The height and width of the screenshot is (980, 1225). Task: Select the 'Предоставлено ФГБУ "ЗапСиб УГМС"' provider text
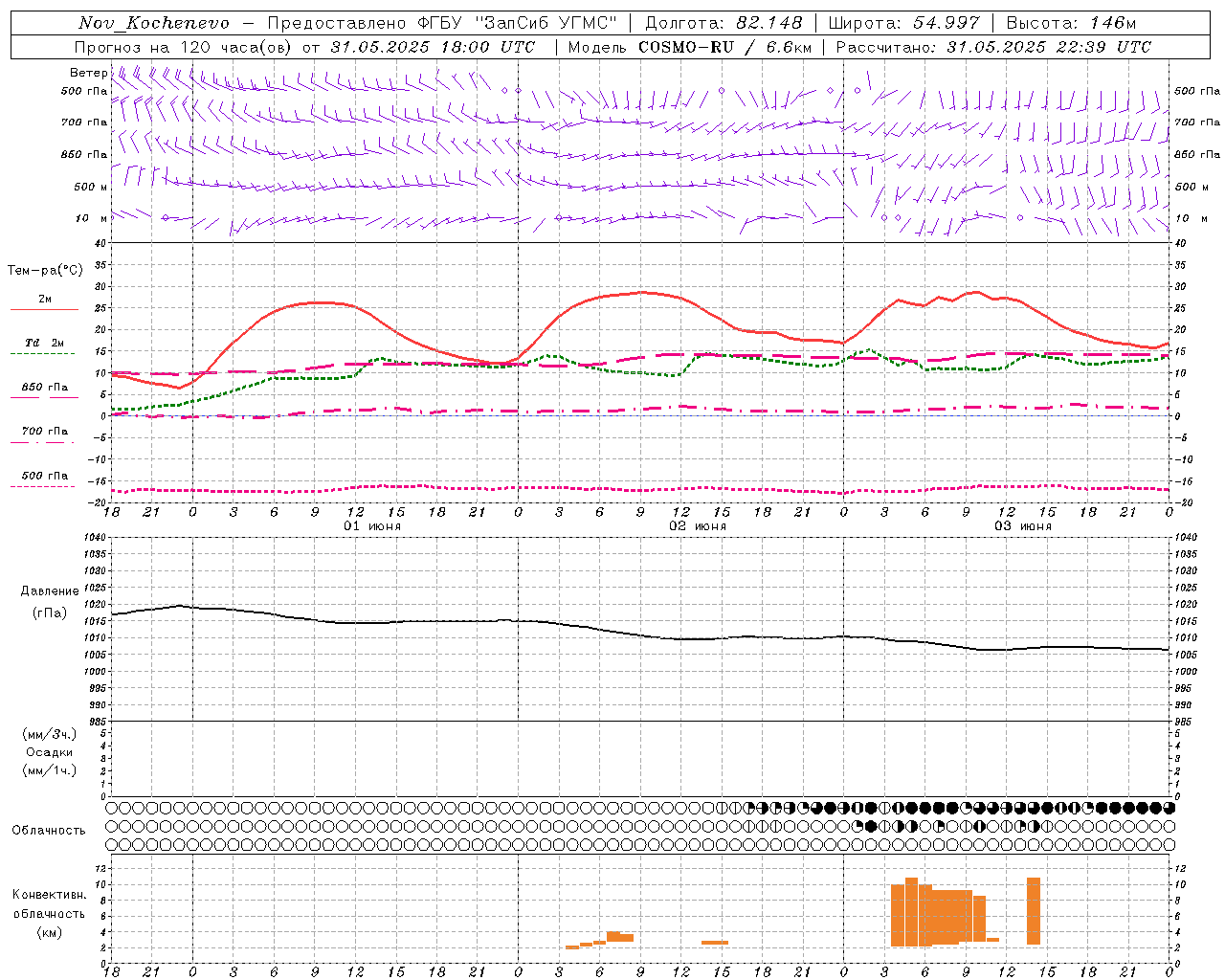click(x=442, y=23)
